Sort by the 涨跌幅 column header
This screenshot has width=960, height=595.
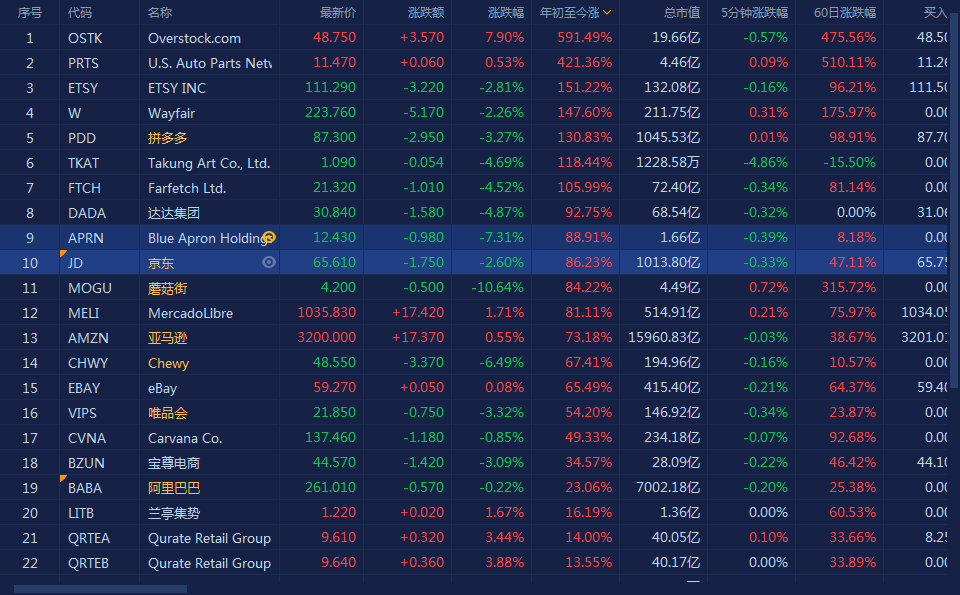tap(506, 12)
